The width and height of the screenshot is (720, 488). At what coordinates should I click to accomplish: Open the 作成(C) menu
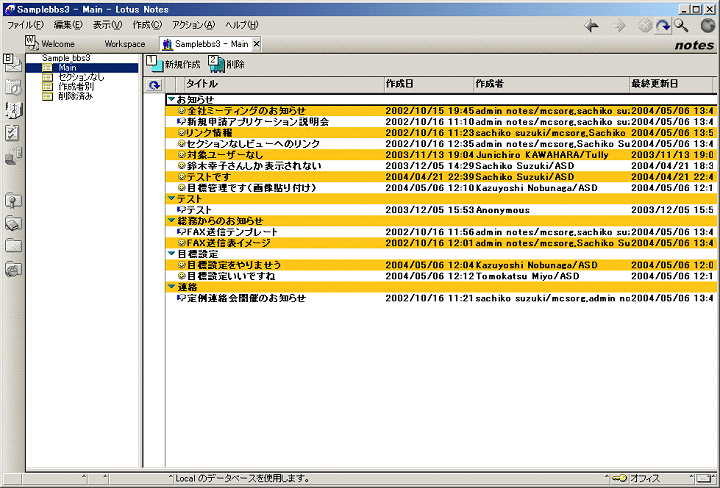coord(147,25)
